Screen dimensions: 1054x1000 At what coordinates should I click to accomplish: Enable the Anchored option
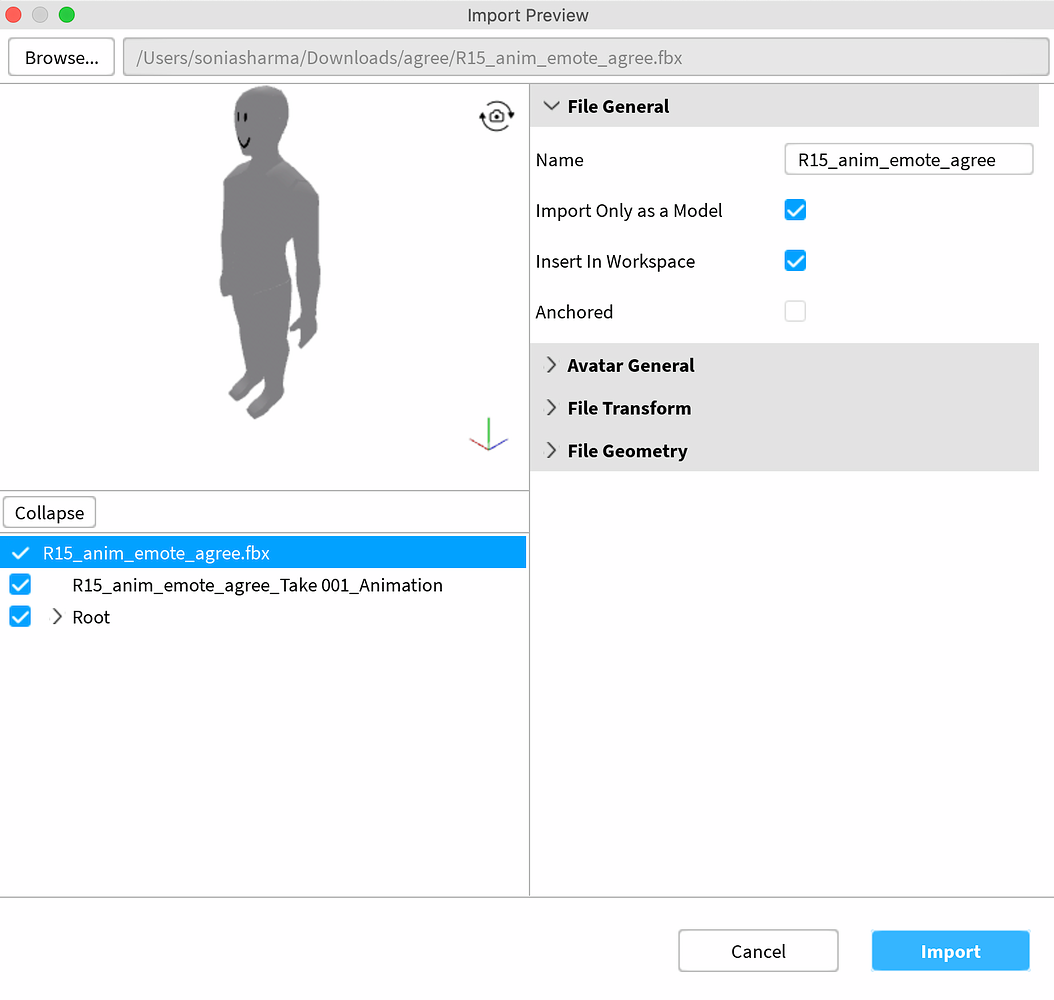click(794, 311)
